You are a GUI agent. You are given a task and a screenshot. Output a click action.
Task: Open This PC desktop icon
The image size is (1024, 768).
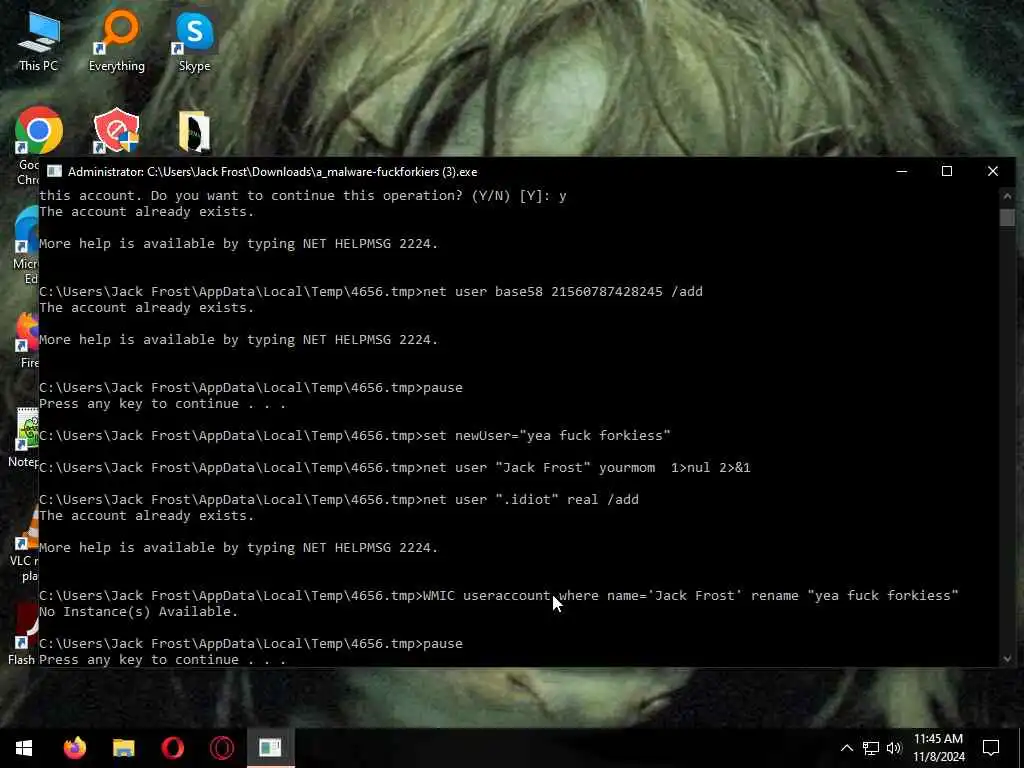[39, 40]
